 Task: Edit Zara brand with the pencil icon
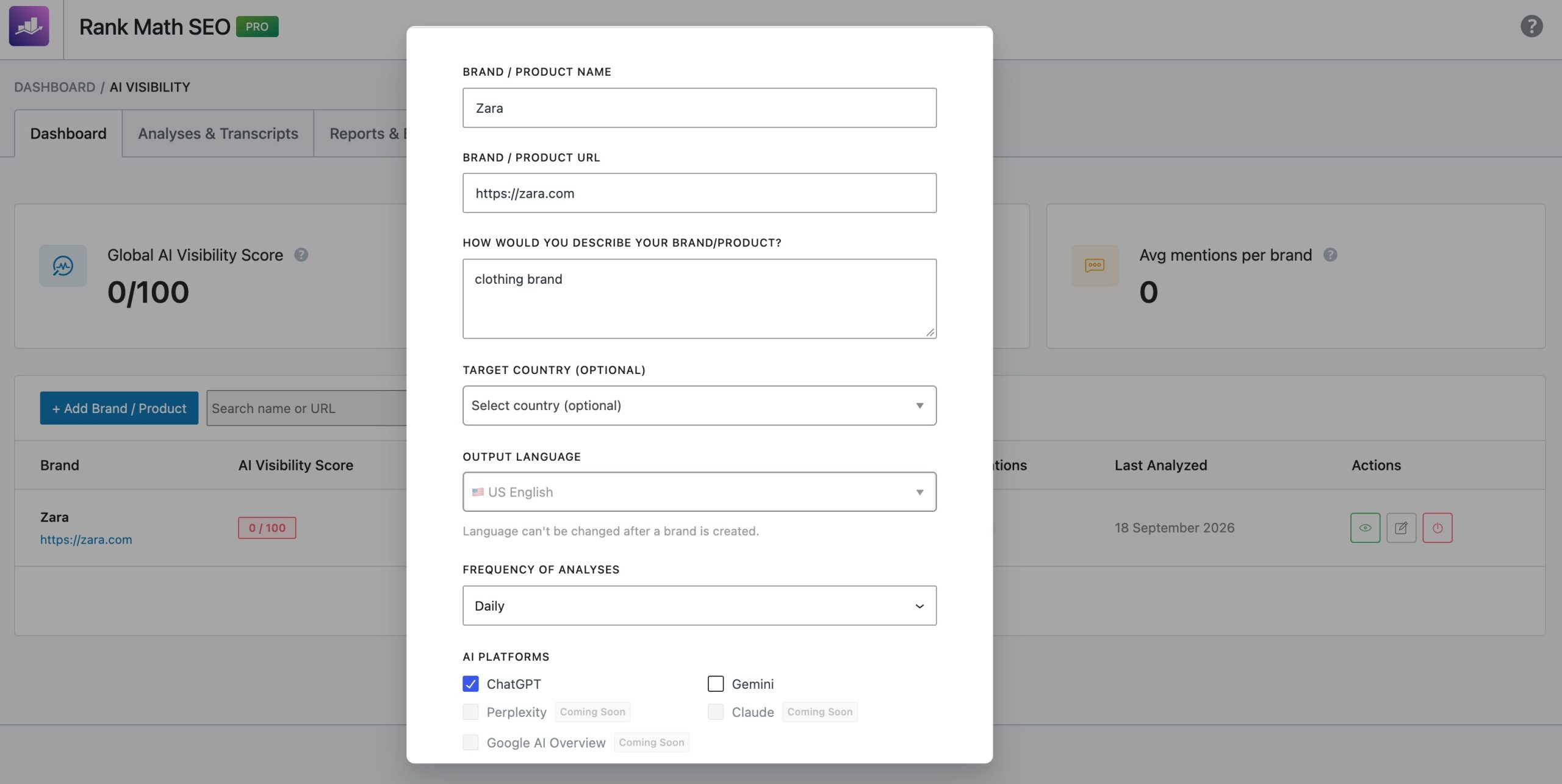pos(1401,528)
